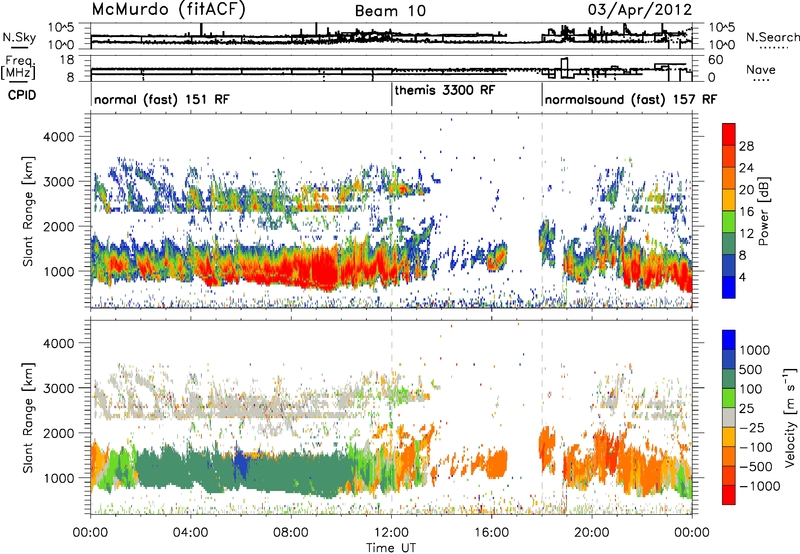
Task: Click the 18:00 dashed marker in velocity panel
Action: pyautogui.click(x=542, y=417)
